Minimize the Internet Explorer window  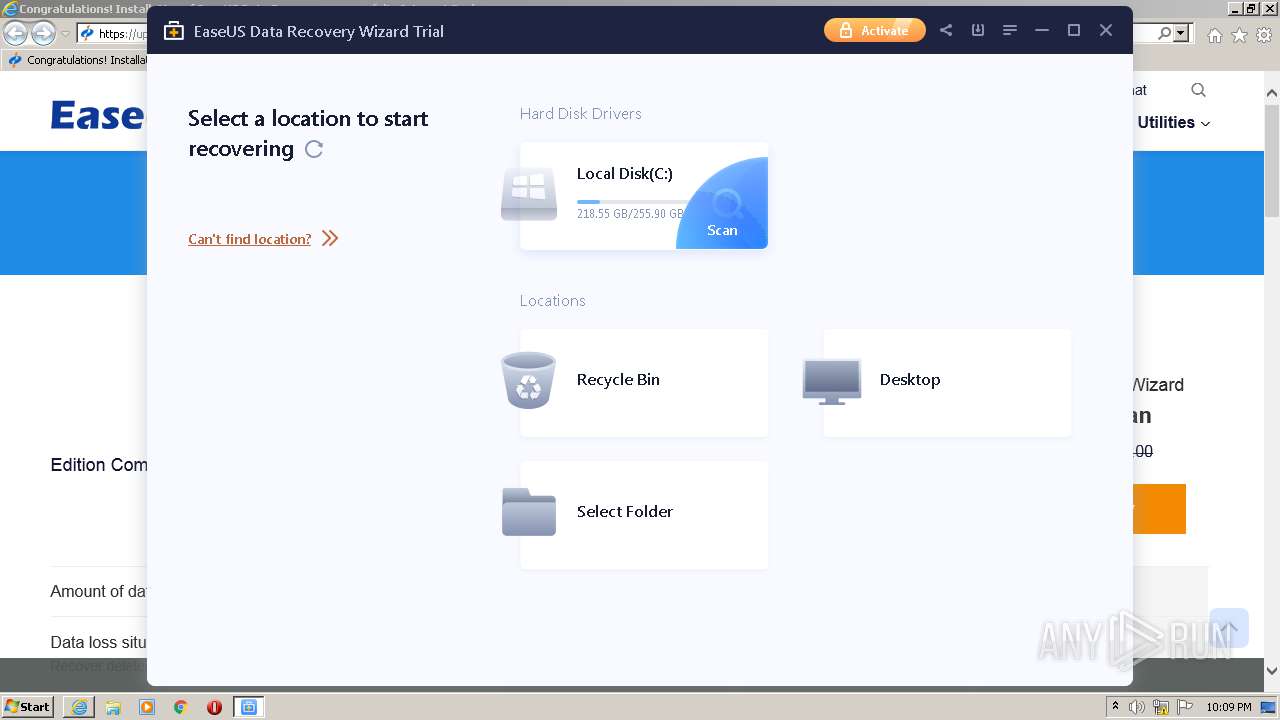click(1236, 9)
